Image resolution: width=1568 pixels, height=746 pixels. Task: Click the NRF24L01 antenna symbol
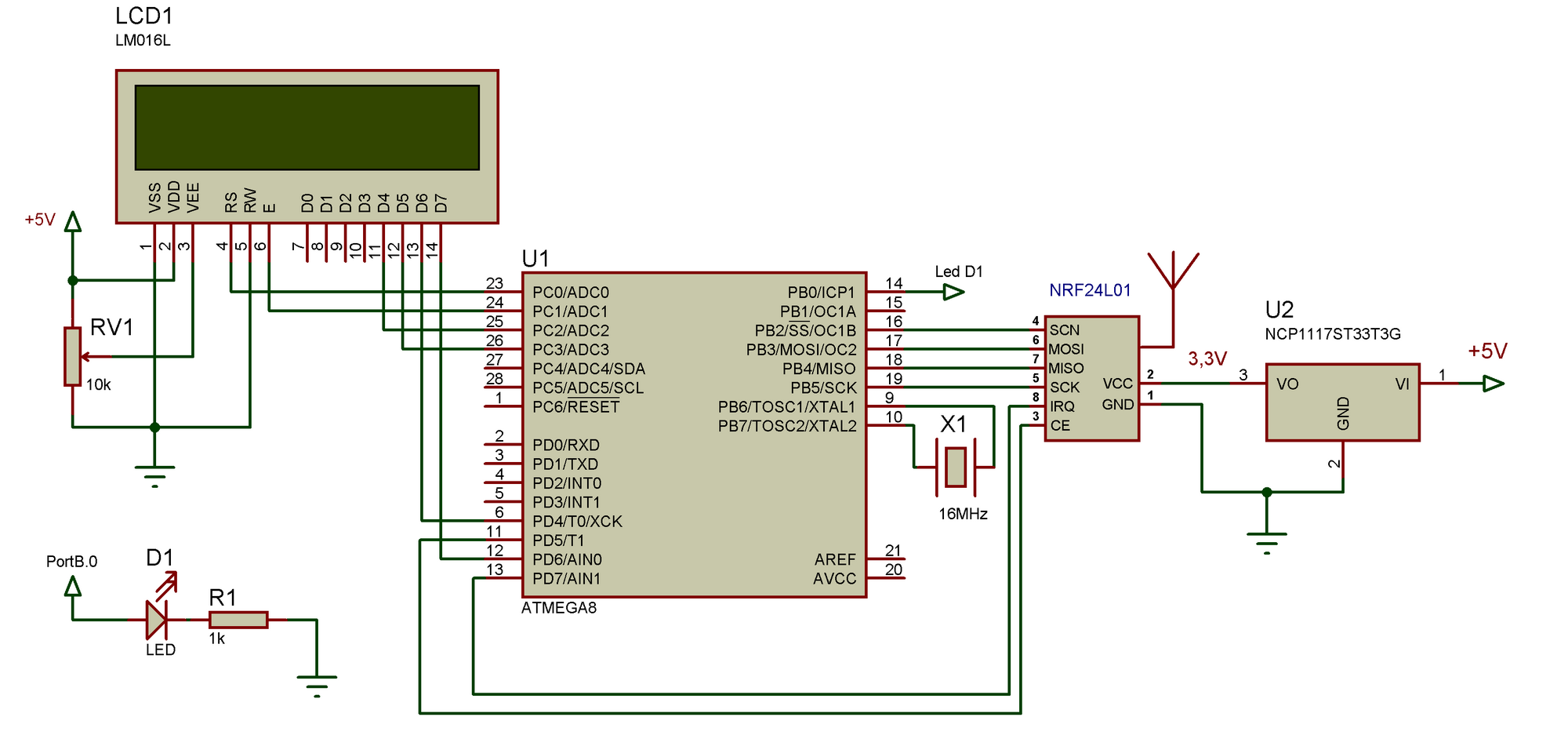tap(1173, 271)
